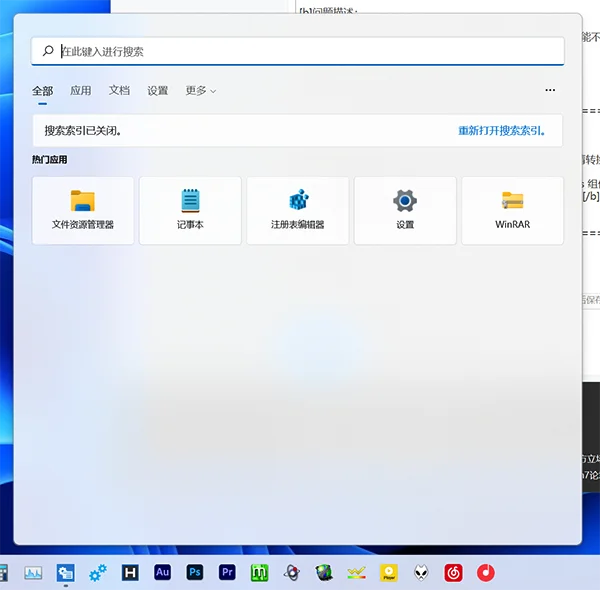This screenshot has width=600, height=590.
Task: Click the cut-off calculator icon on taskbar
Action: pyautogui.click(x=3, y=573)
